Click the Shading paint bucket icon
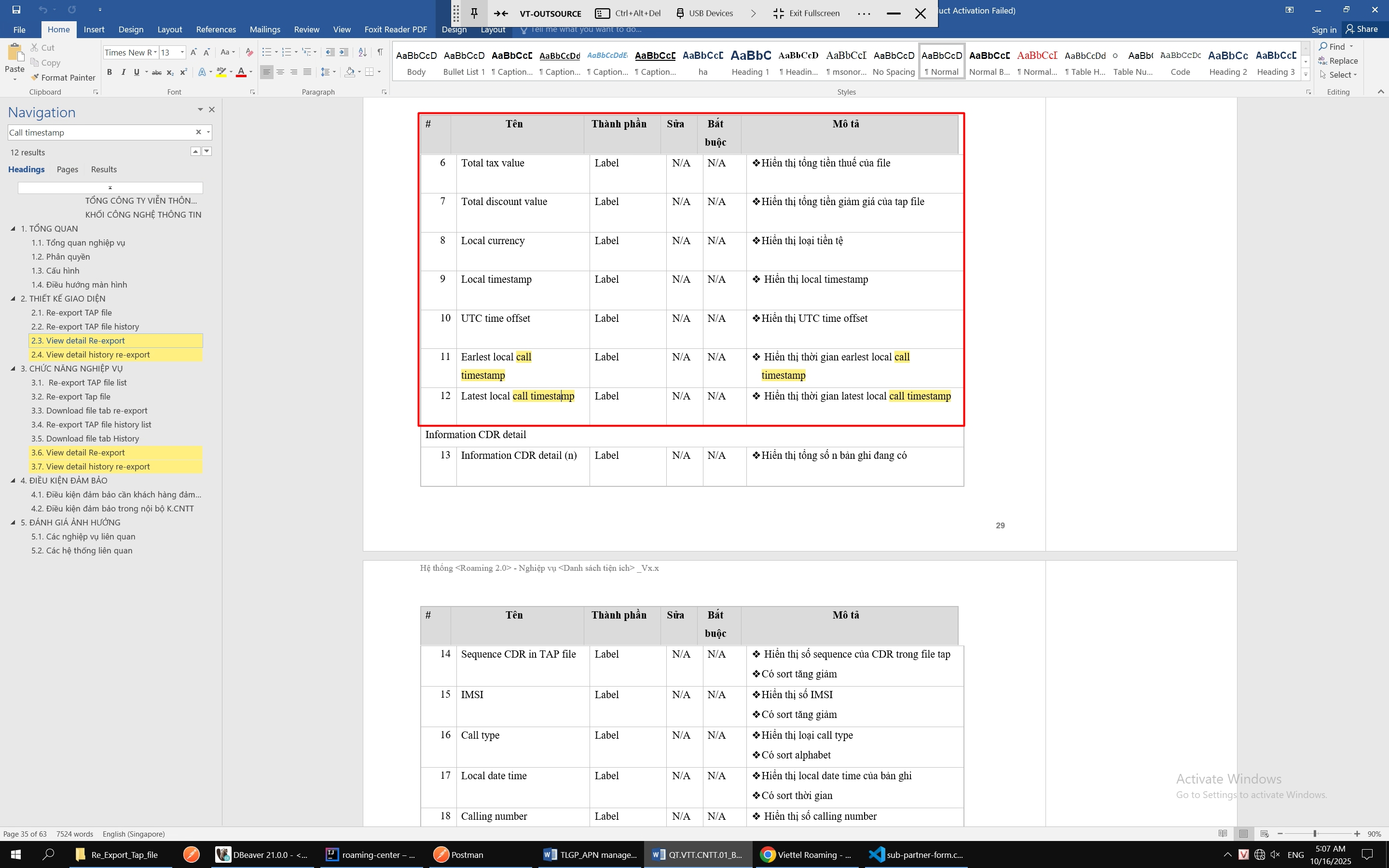This screenshot has height=868, width=1389. pos(350,72)
